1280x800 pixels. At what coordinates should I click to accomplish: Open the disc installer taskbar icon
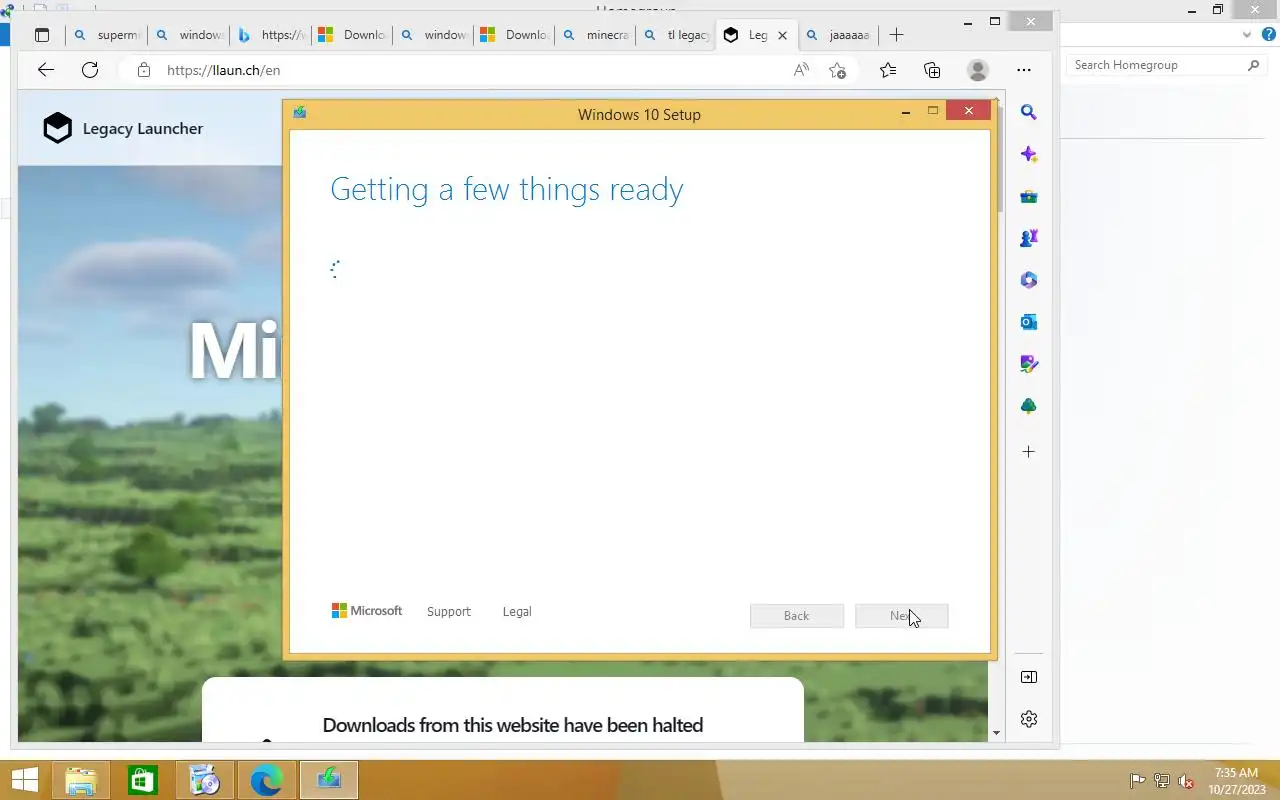(205, 780)
